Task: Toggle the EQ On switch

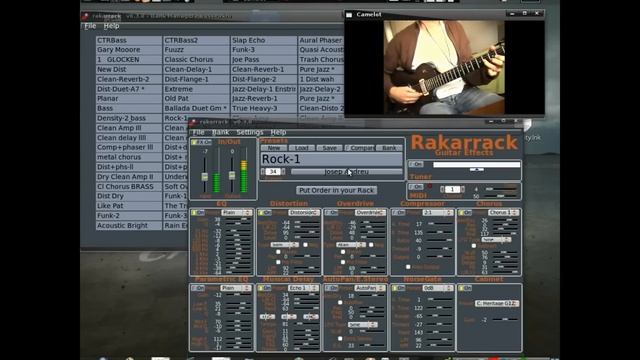Action: tap(198, 213)
